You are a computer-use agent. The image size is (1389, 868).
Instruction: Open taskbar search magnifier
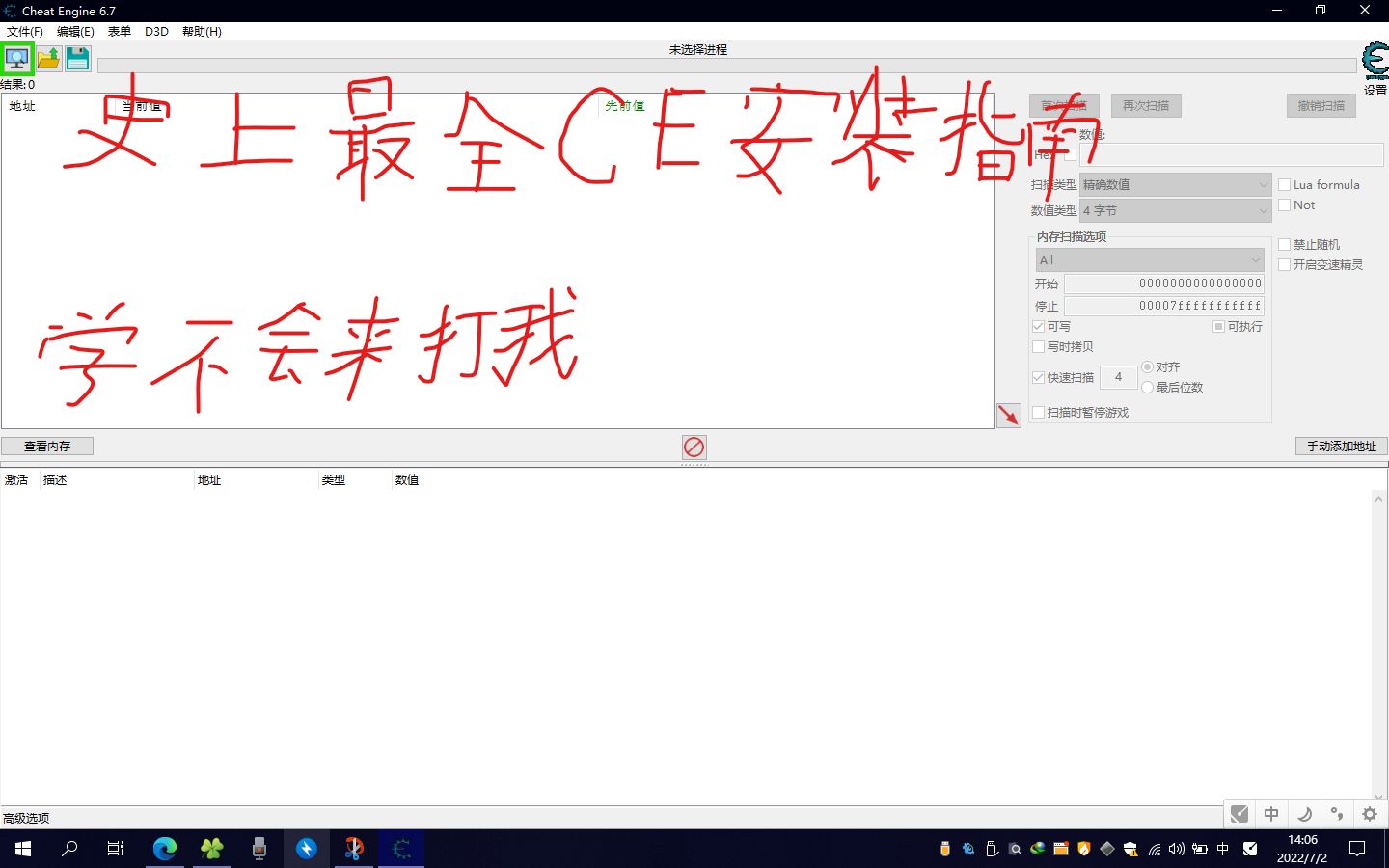69,849
